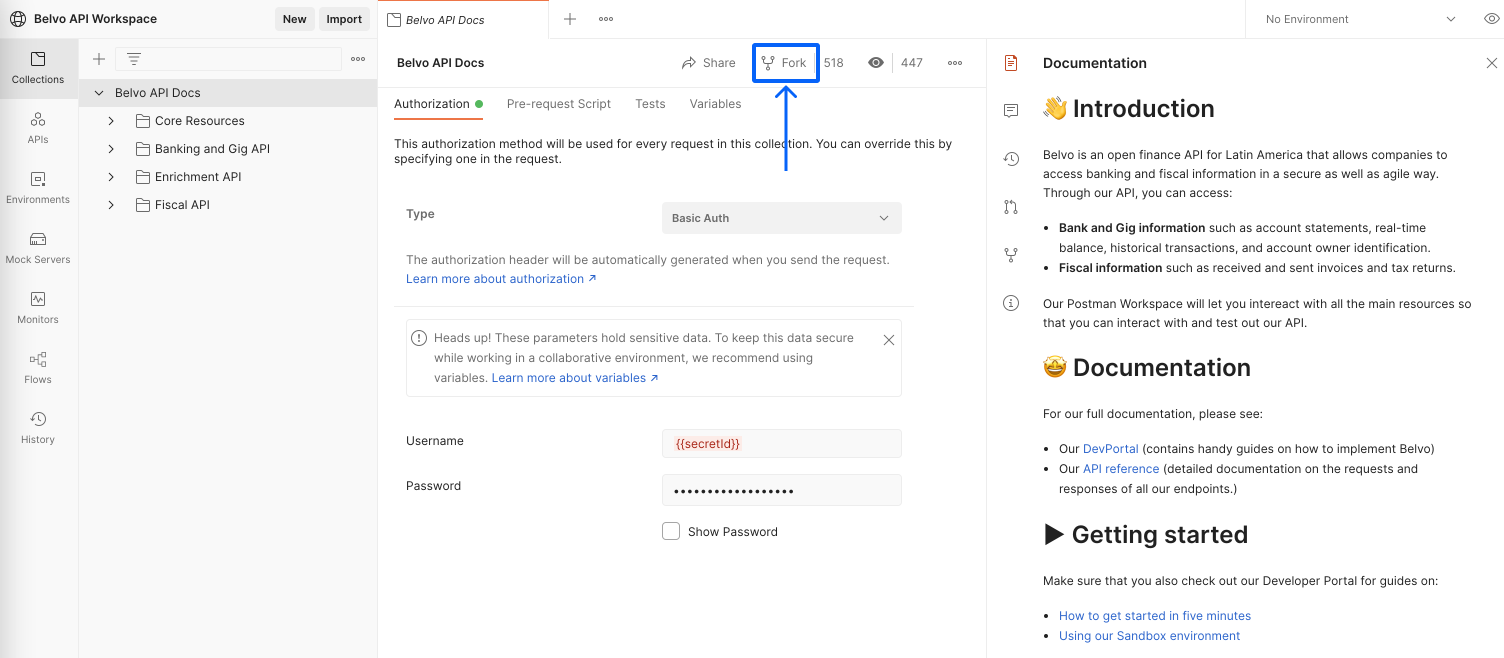Click the fork count 518
This screenshot has height=658, width=1504.
[x=834, y=63]
